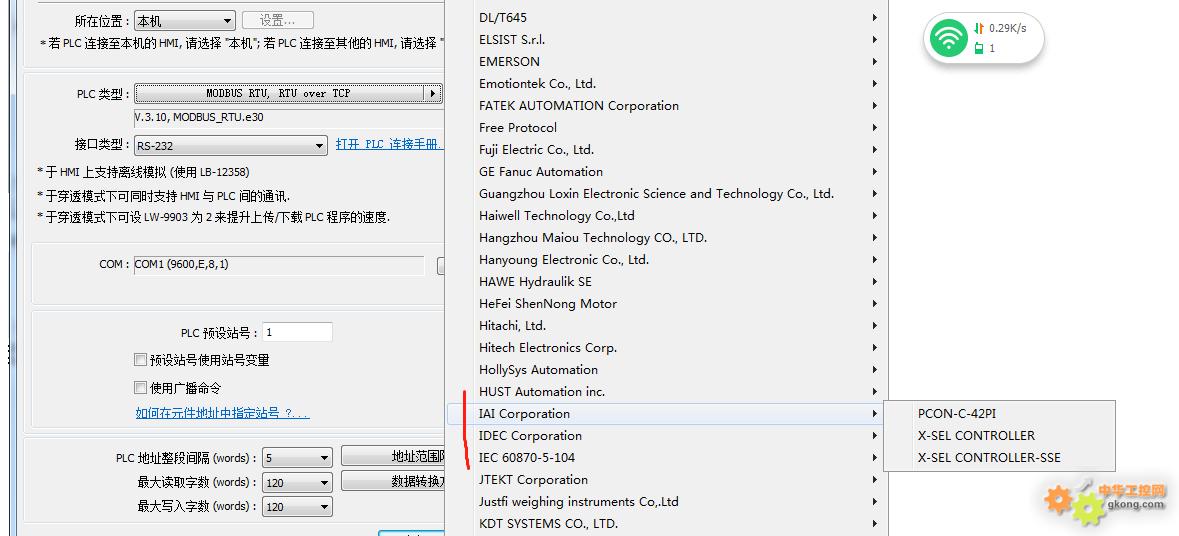Select EMERSON menu entry

[667, 62]
